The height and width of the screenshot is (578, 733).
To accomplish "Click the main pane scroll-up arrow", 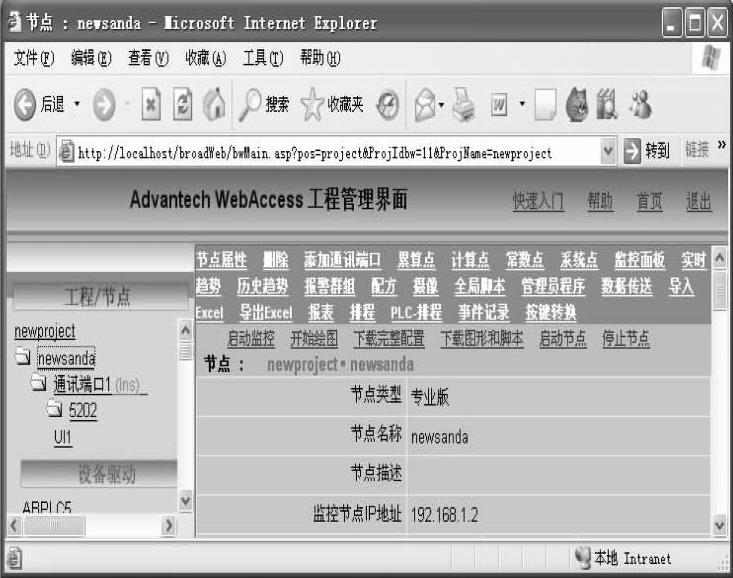I will pyautogui.click(x=720, y=257).
